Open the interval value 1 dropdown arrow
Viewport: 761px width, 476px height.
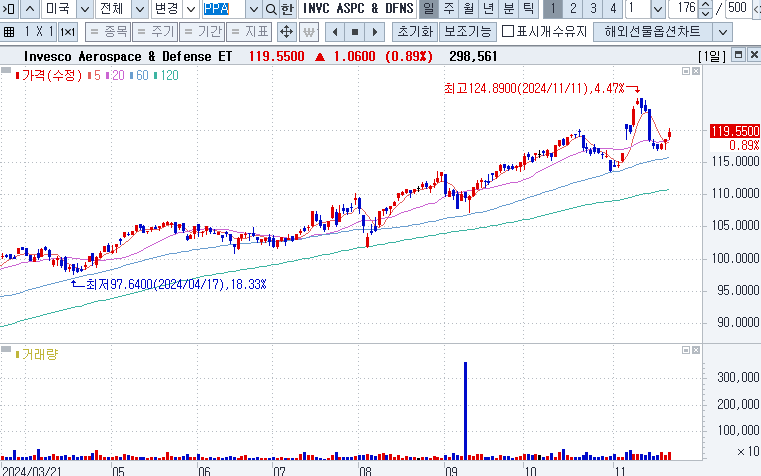(x=658, y=9)
